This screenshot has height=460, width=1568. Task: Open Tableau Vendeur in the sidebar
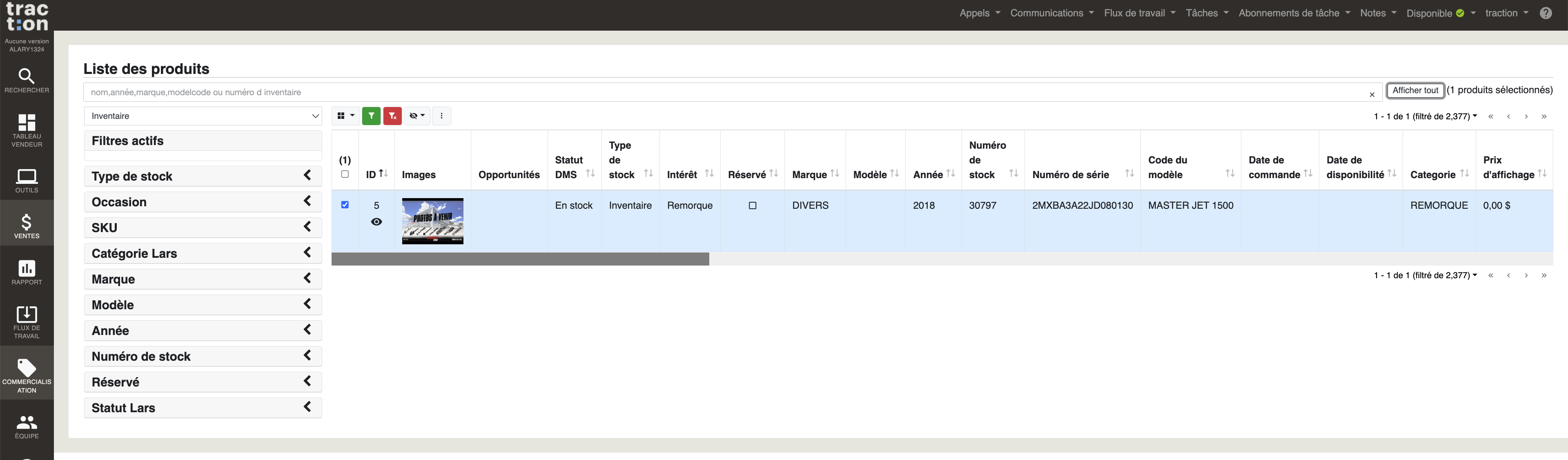(x=27, y=130)
